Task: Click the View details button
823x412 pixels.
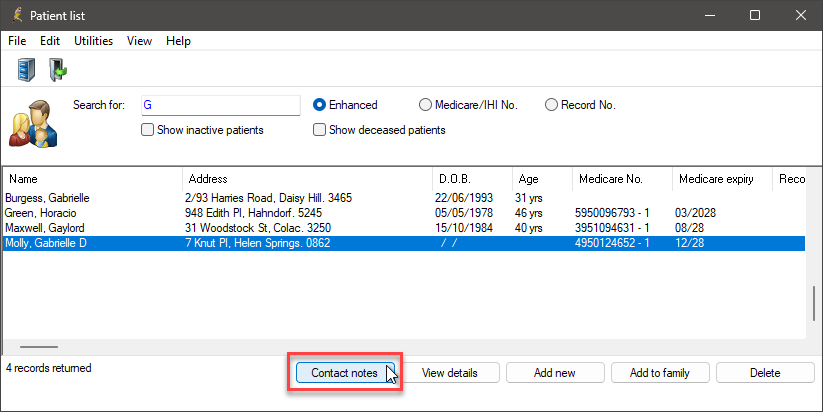Action: coord(449,373)
